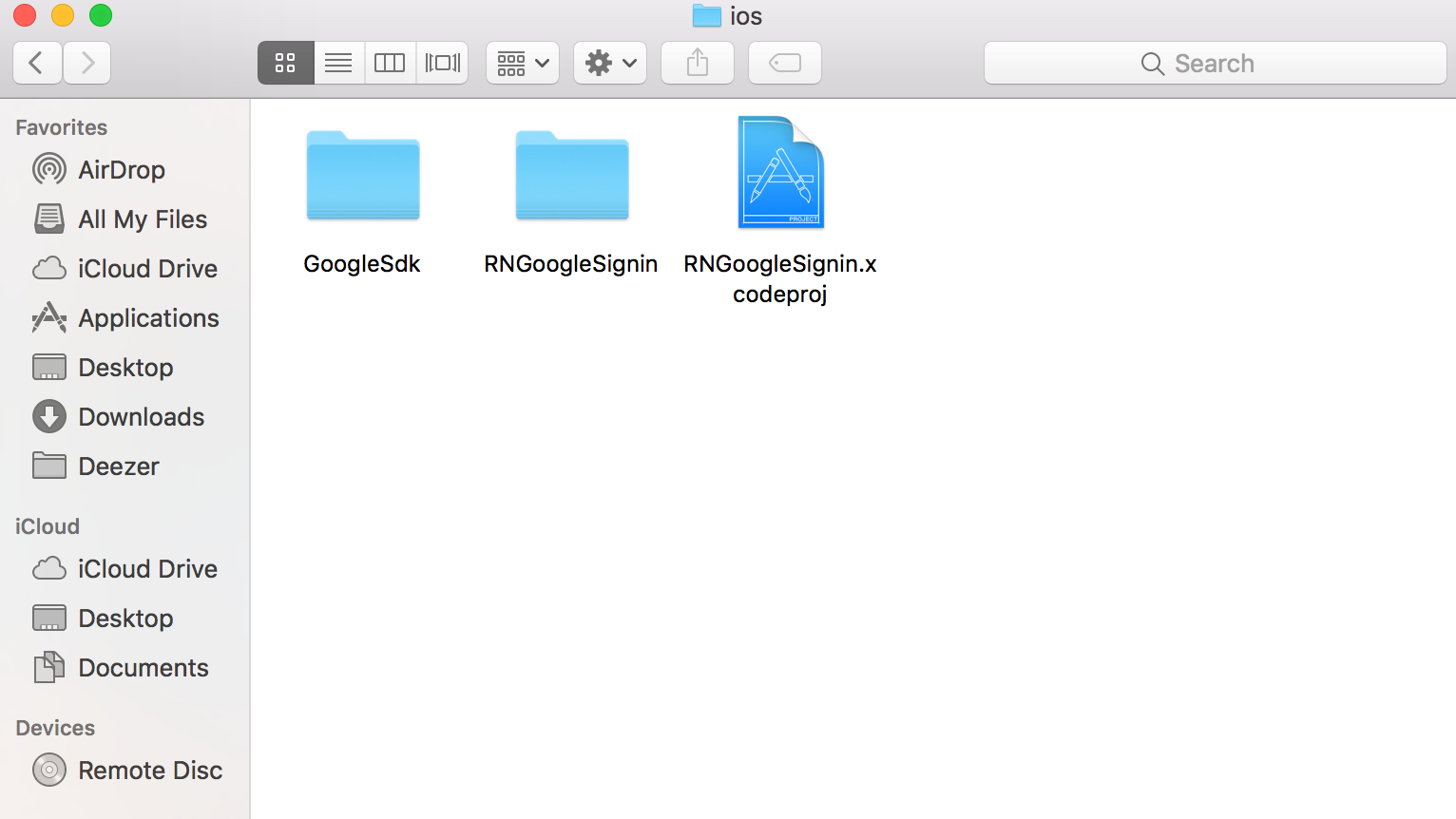Open AirDrop in the sidebar
The width and height of the screenshot is (1456, 819).
point(121,170)
